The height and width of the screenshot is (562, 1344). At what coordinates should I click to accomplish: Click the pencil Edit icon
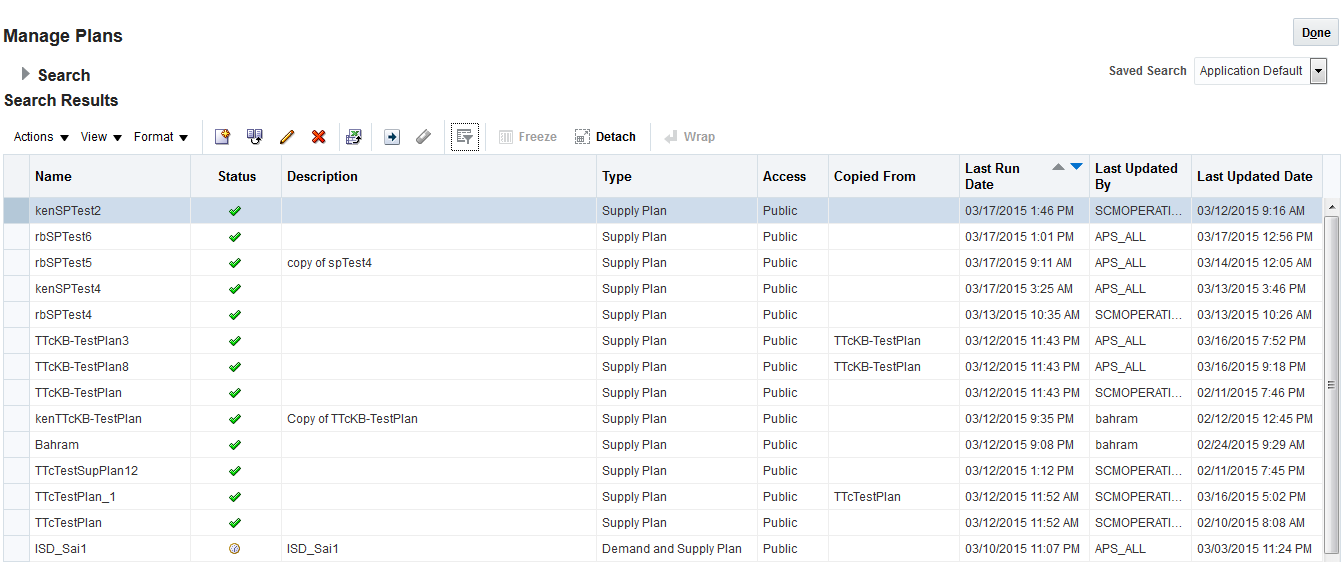[x=287, y=137]
